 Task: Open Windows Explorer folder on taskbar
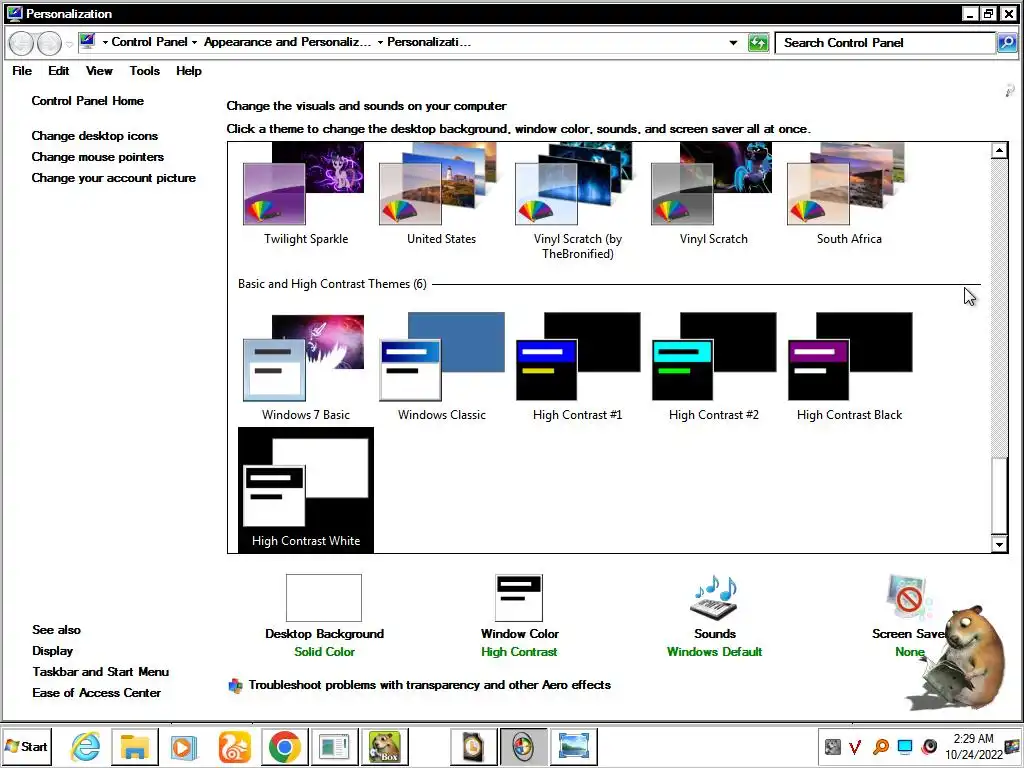(x=135, y=746)
